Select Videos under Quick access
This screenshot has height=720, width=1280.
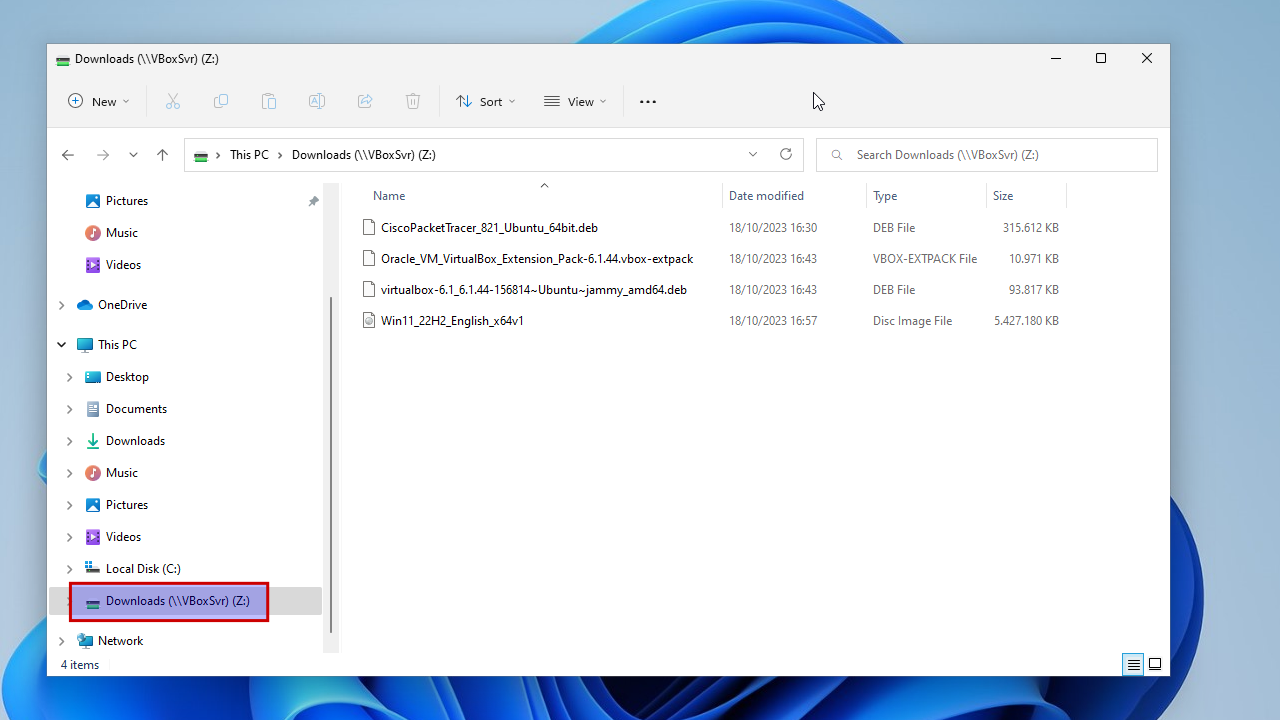(x=123, y=265)
